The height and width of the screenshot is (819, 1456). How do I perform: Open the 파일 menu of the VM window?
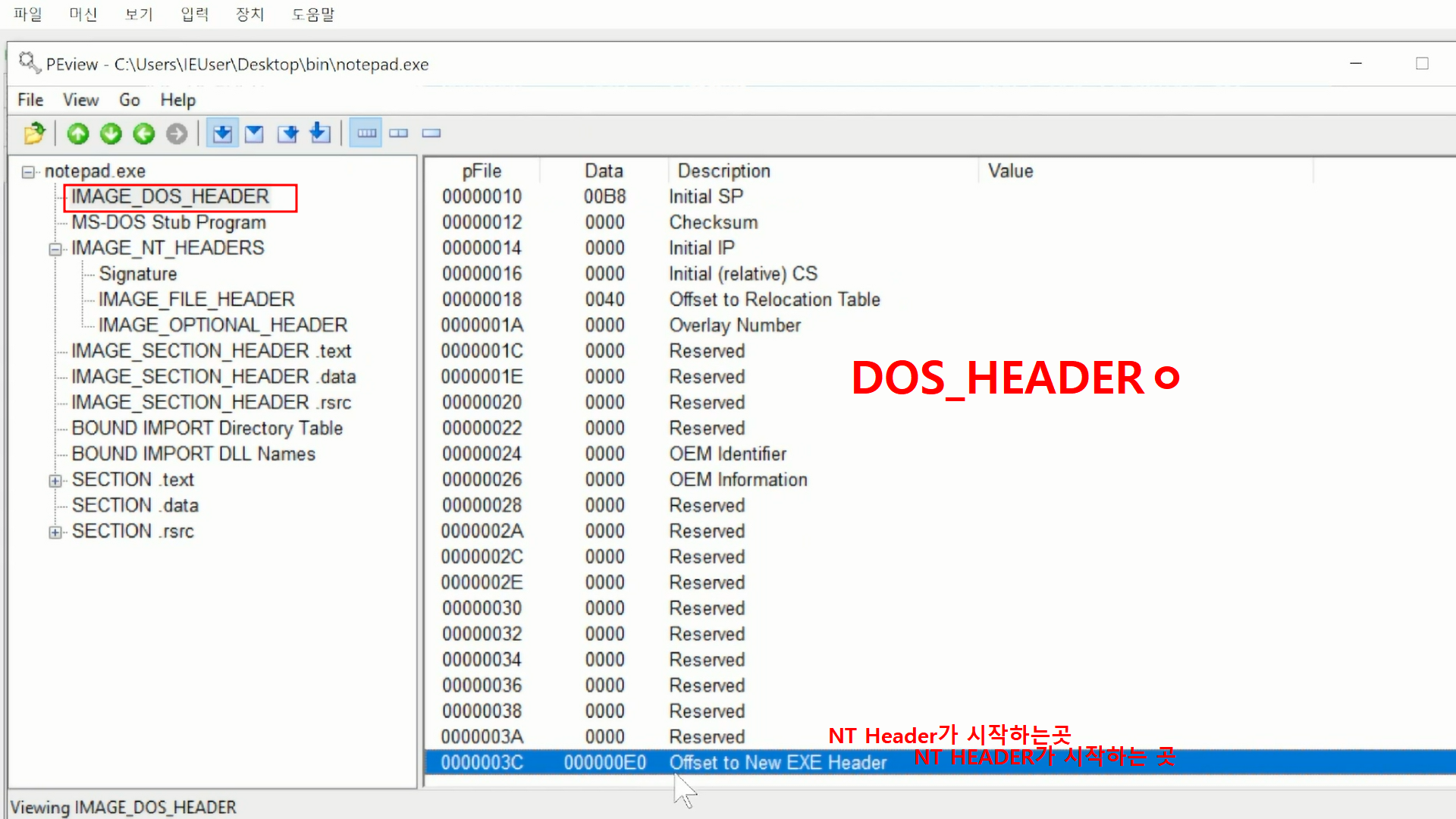tap(28, 14)
